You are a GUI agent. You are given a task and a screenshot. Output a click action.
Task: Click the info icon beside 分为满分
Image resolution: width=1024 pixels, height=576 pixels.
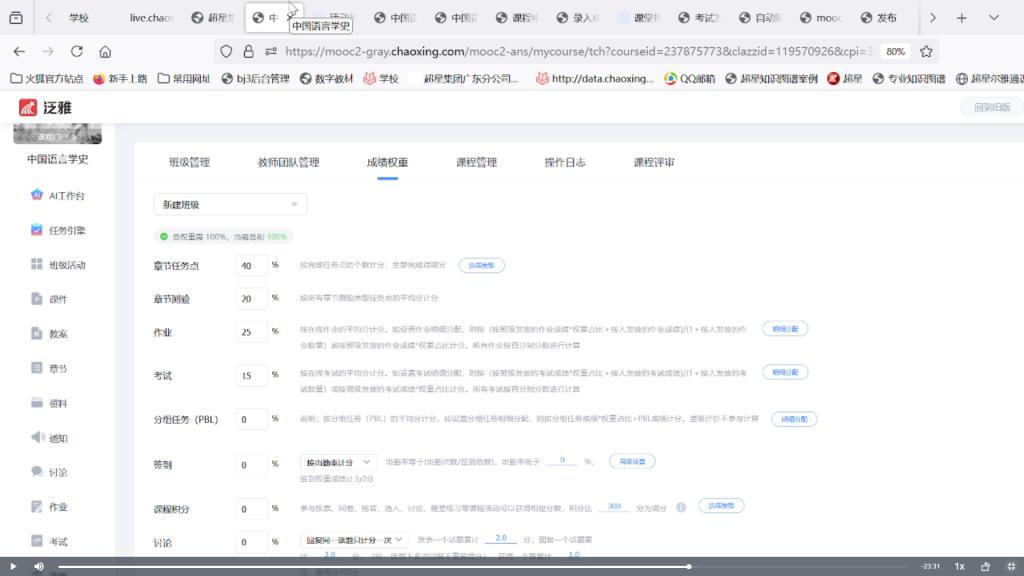680,507
